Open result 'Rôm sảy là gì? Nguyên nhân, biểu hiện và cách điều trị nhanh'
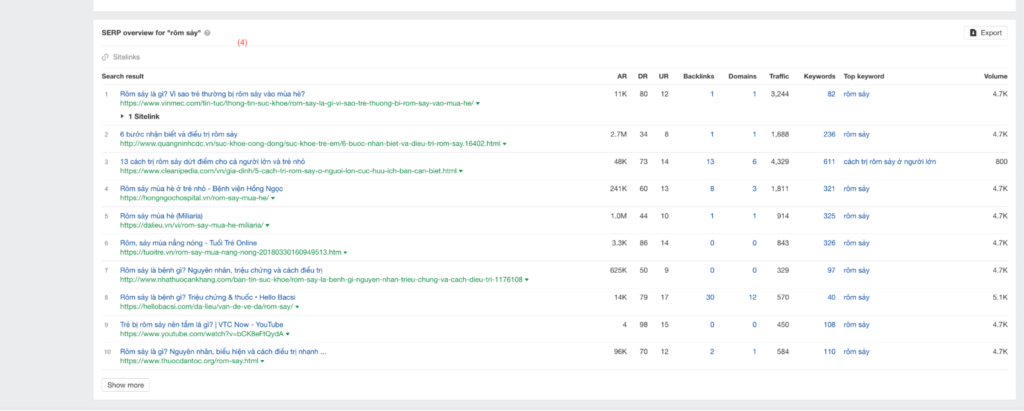The height and width of the screenshot is (411, 1024). pos(223,352)
